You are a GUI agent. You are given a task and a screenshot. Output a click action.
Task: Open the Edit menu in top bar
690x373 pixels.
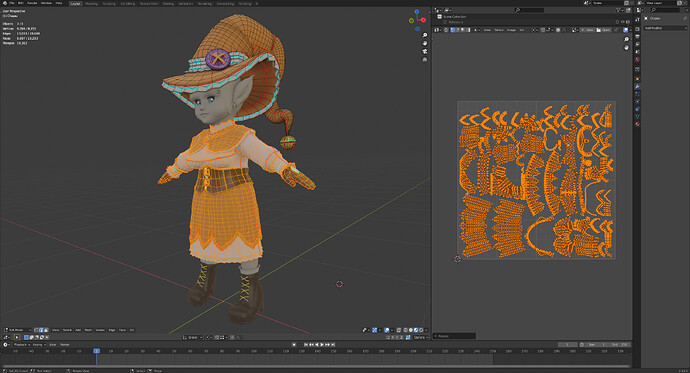(x=21, y=3)
